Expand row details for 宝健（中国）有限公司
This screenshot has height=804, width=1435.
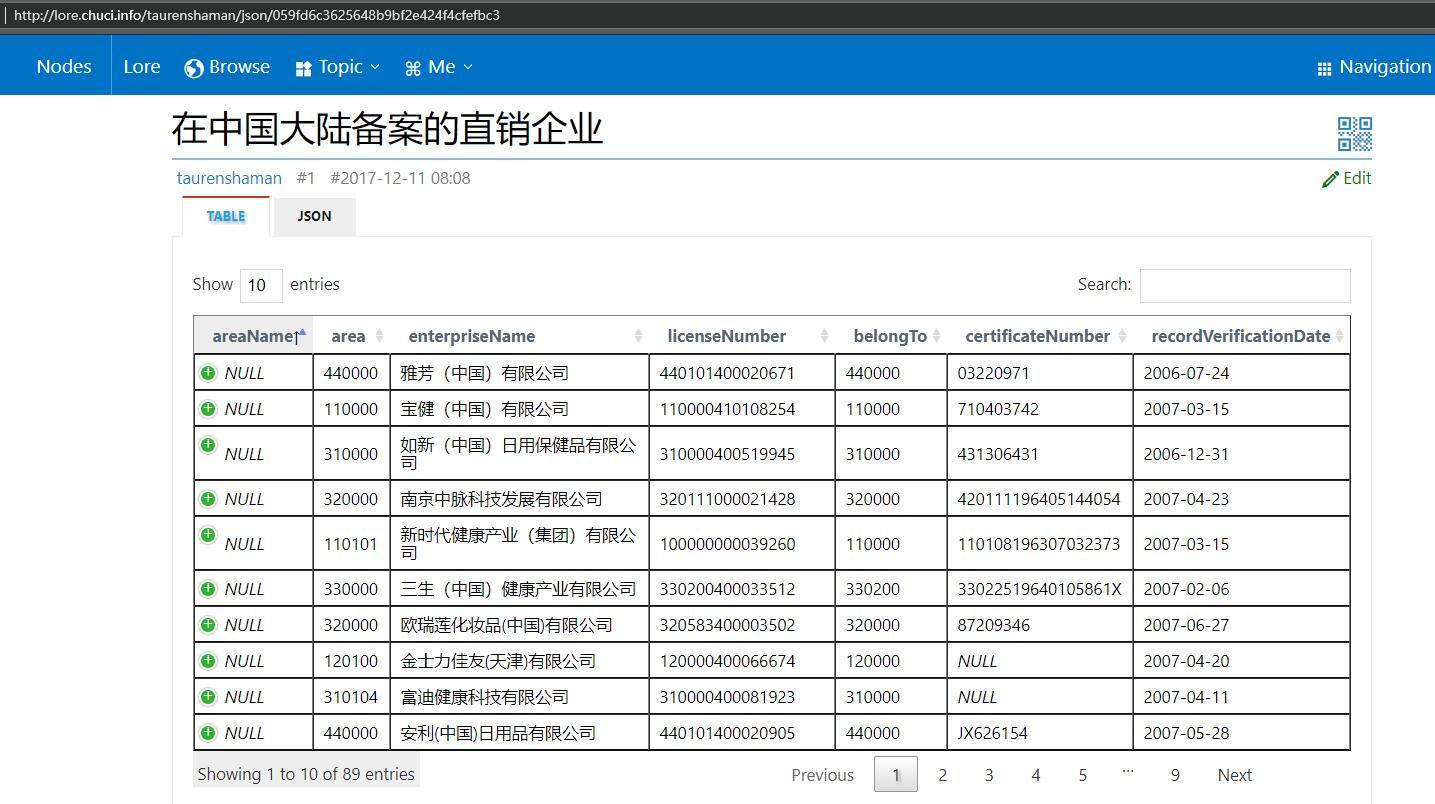[208, 408]
